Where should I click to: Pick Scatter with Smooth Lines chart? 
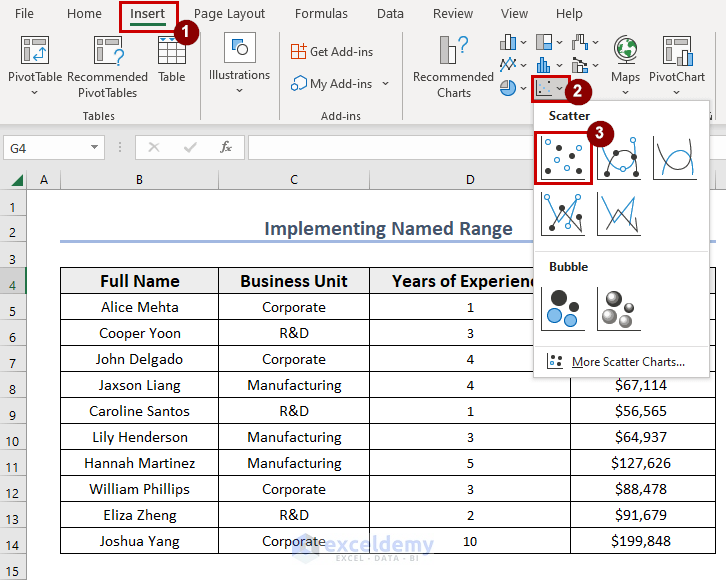coord(675,158)
